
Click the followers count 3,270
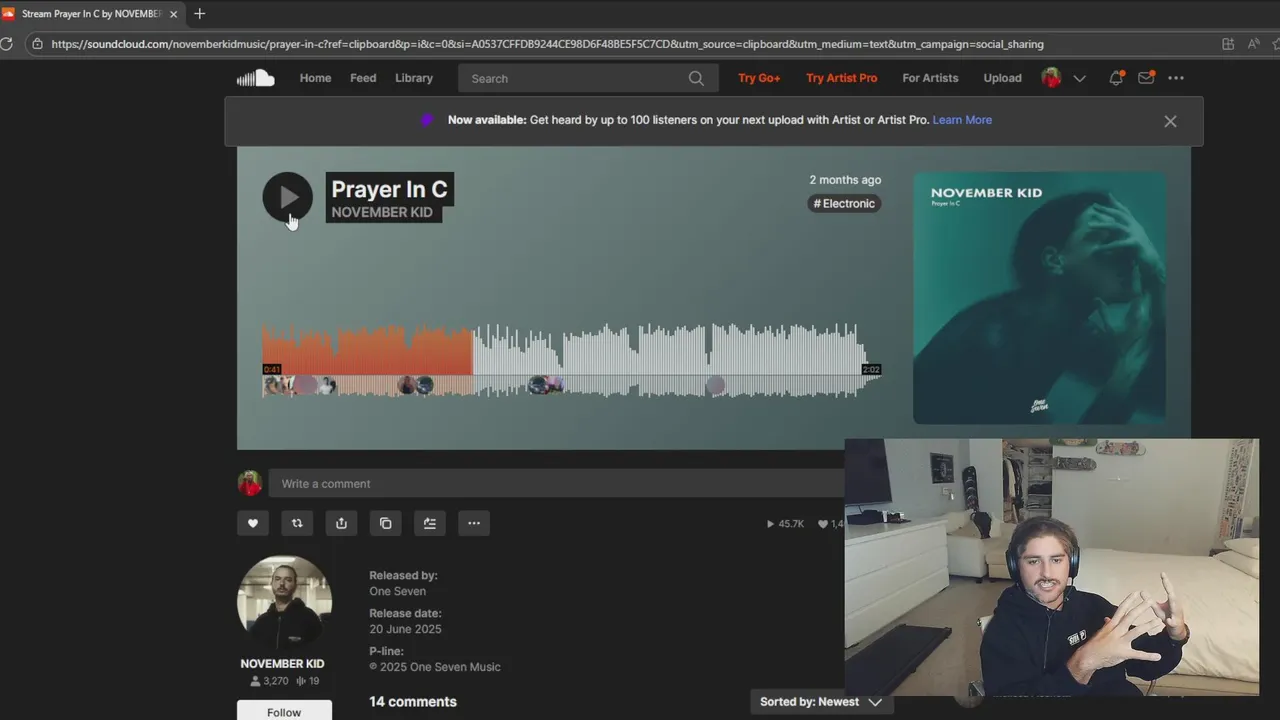coord(269,681)
